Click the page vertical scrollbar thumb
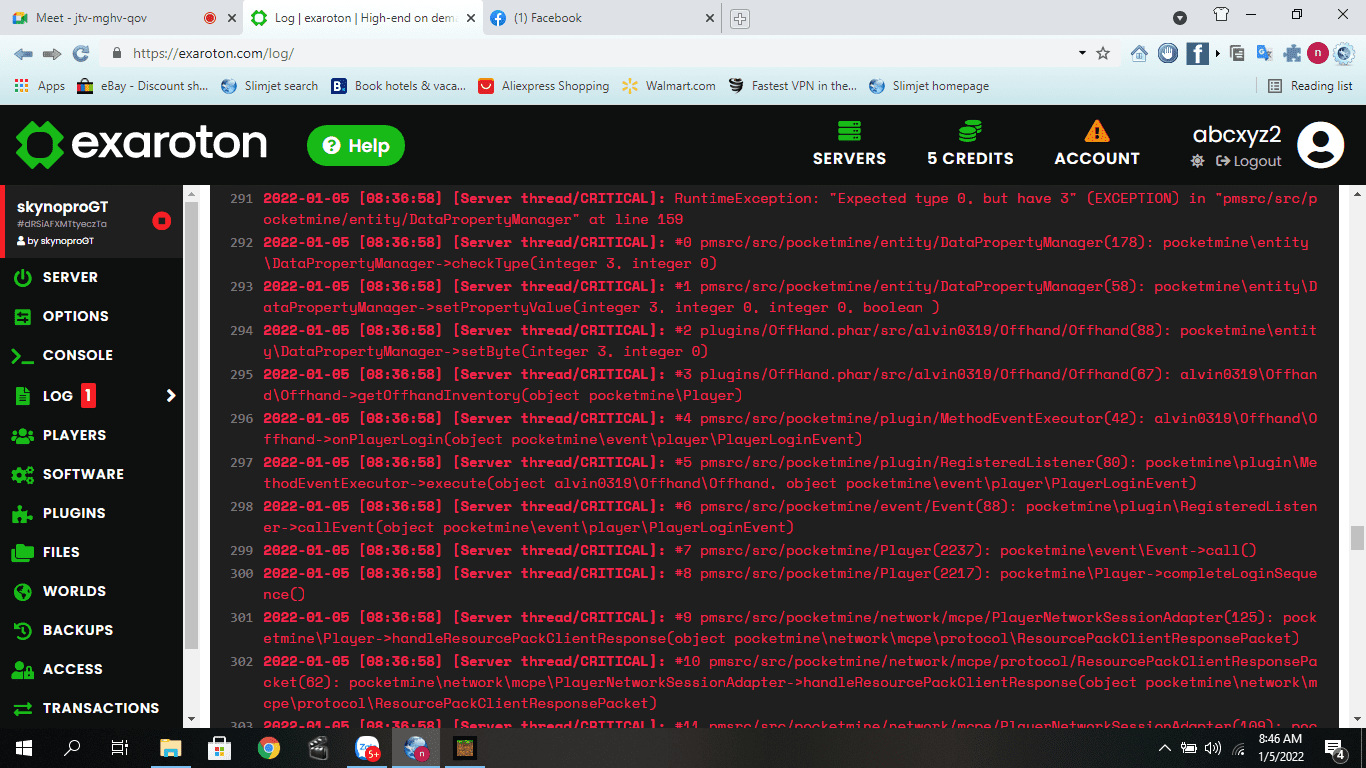Screen dimensions: 1366x768 pos(1357,537)
